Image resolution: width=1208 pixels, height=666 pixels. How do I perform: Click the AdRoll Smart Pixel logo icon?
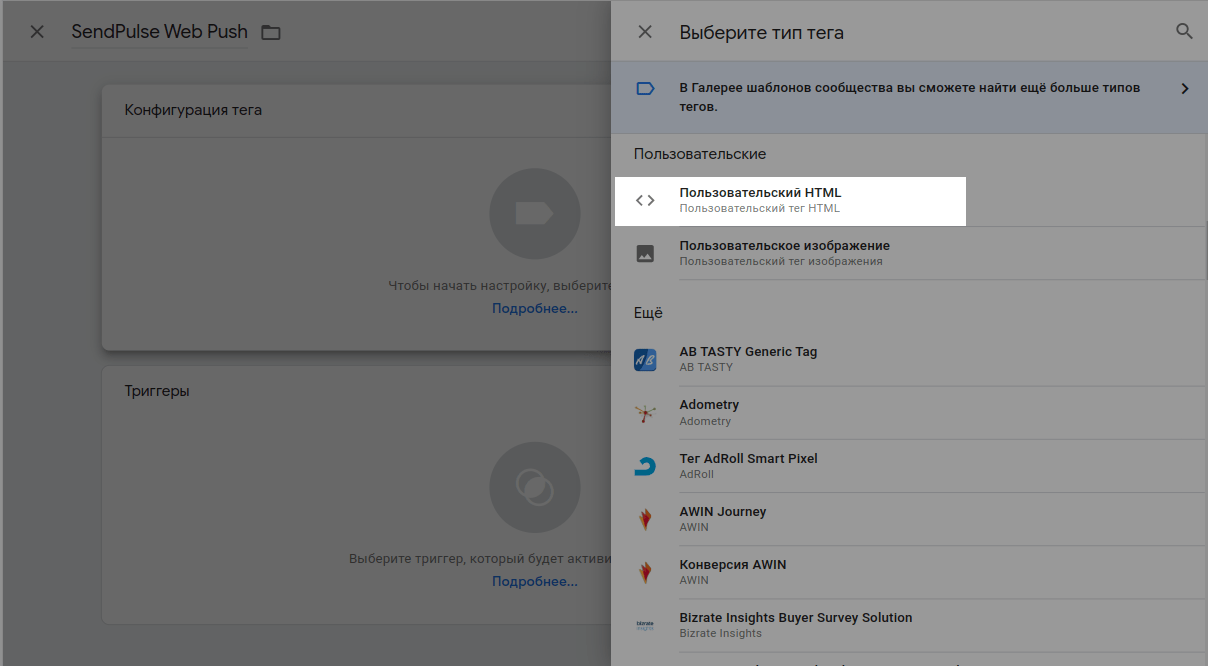click(645, 466)
